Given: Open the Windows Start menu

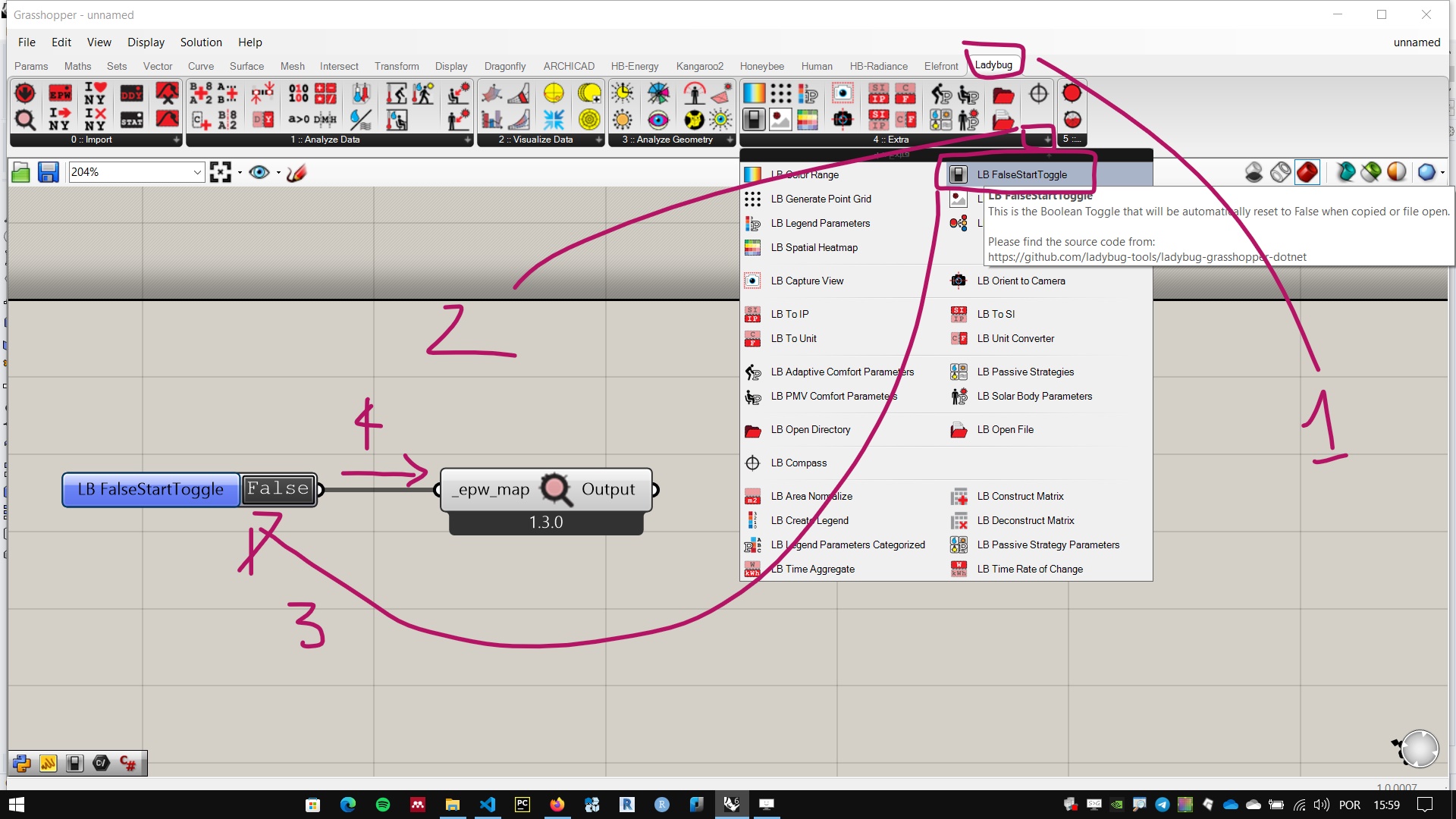Looking at the screenshot, I should (x=17, y=805).
